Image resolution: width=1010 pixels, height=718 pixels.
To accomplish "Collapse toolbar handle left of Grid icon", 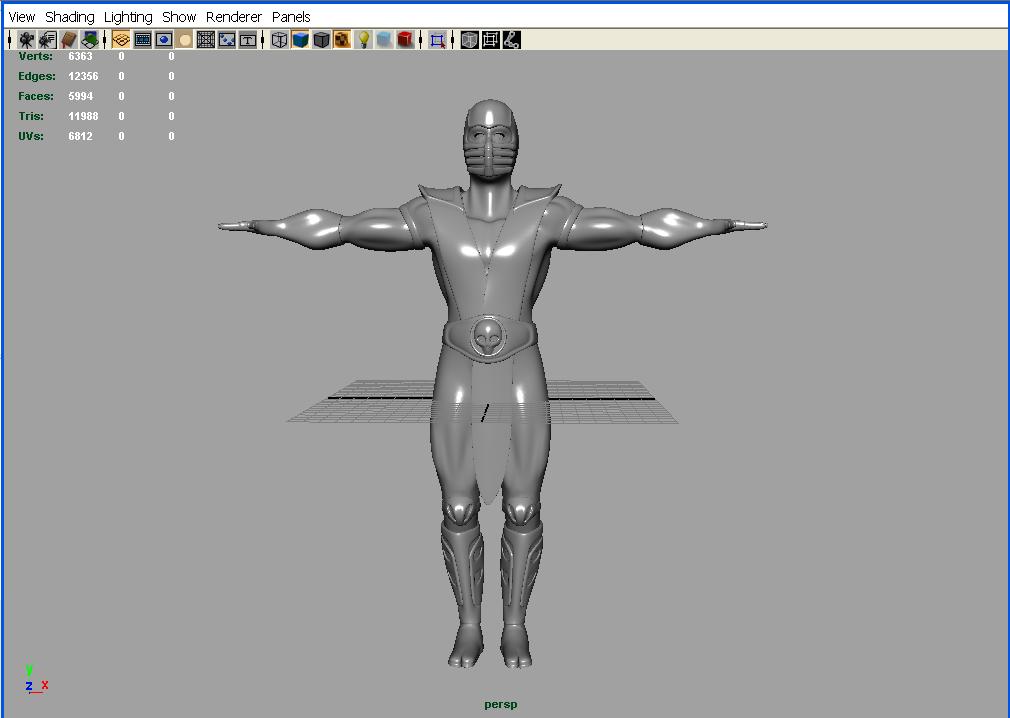I will point(105,40).
